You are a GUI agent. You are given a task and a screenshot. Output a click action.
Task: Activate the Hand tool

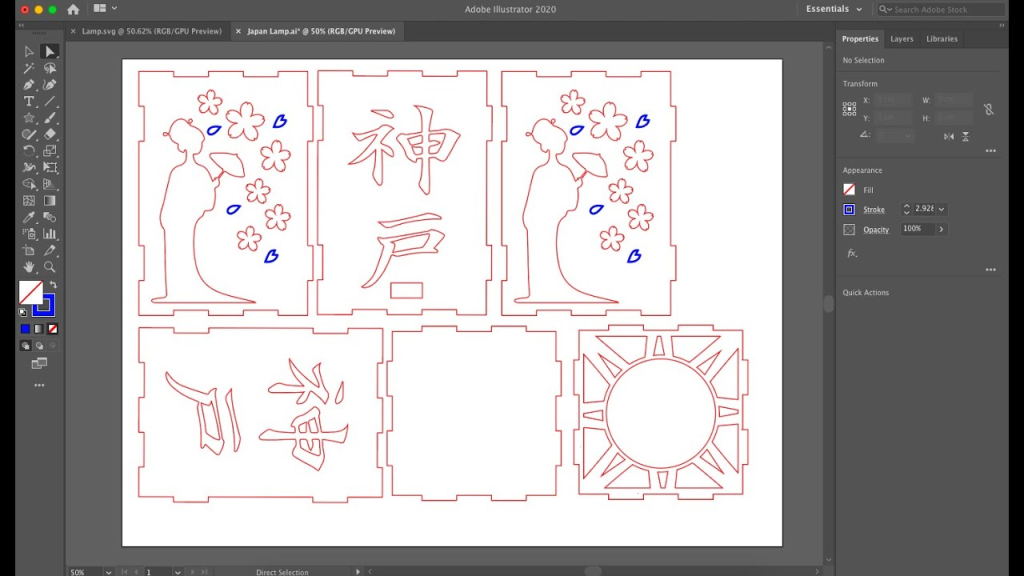click(26, 266)
